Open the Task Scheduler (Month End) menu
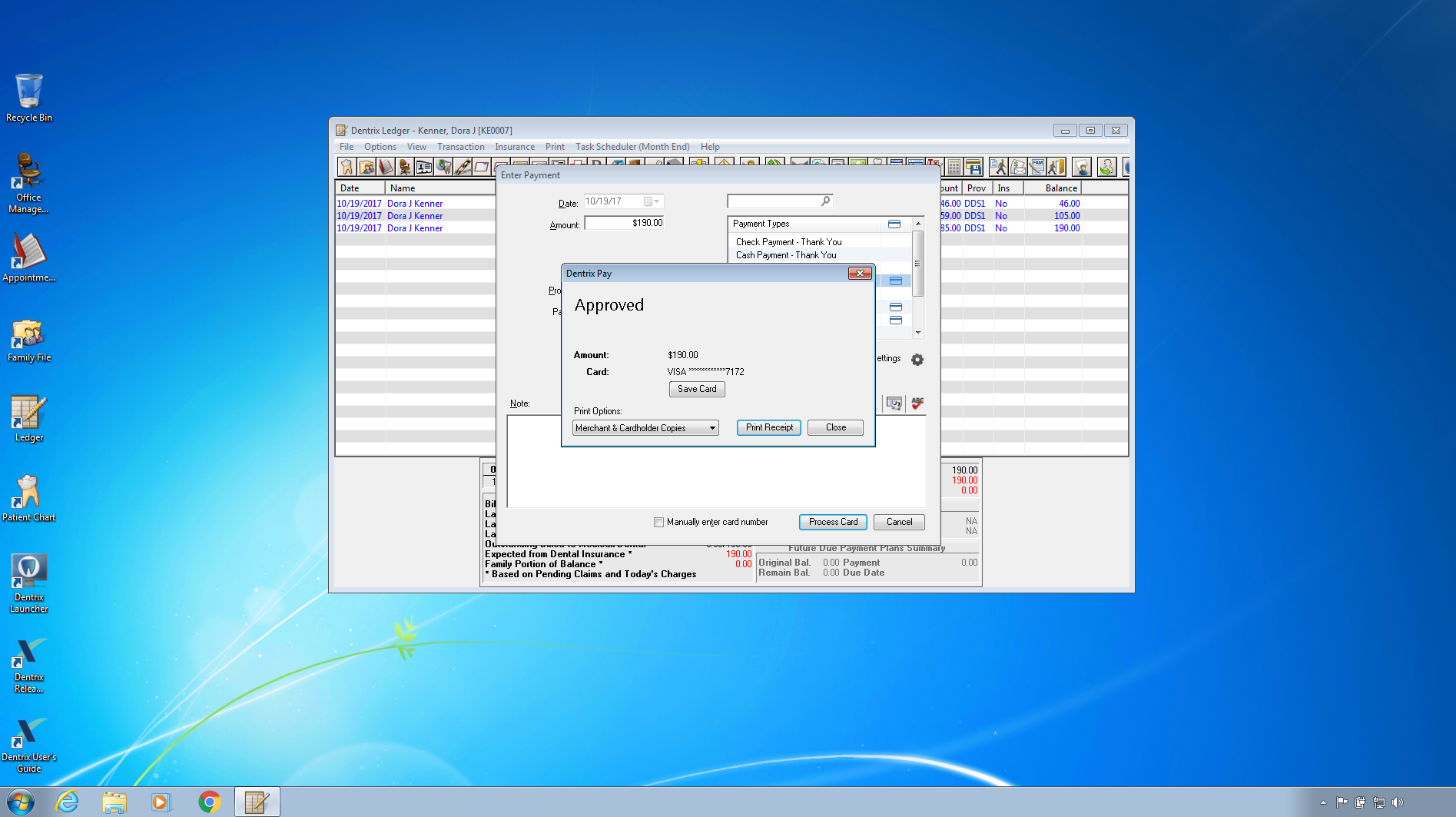 click(632, 147)
